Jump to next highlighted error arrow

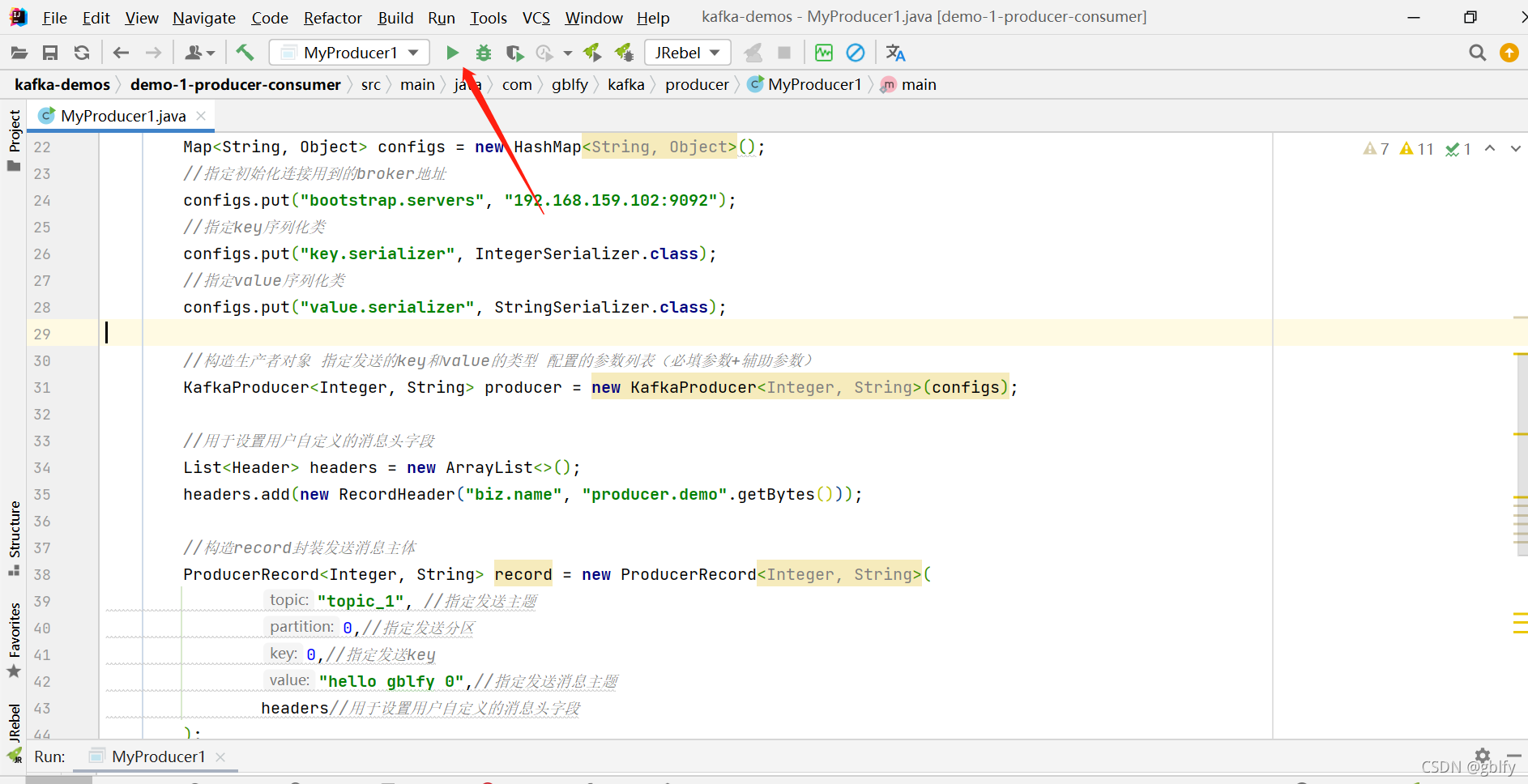point(1515,148)
